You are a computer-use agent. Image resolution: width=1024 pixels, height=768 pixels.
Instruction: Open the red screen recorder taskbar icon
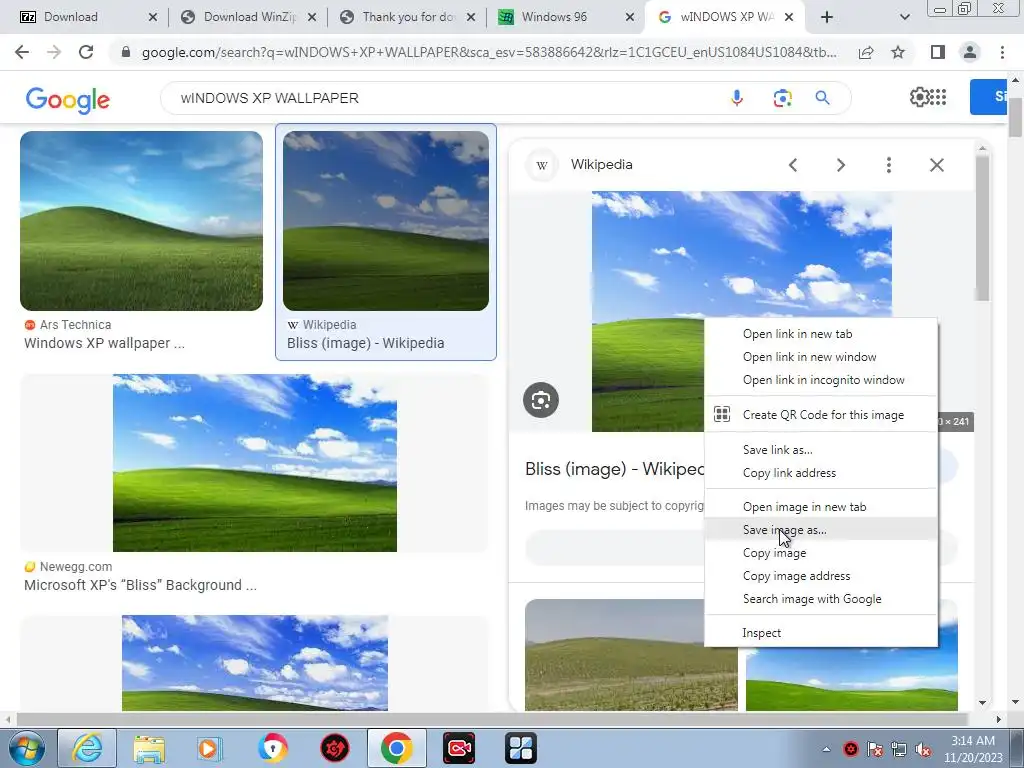459,748
